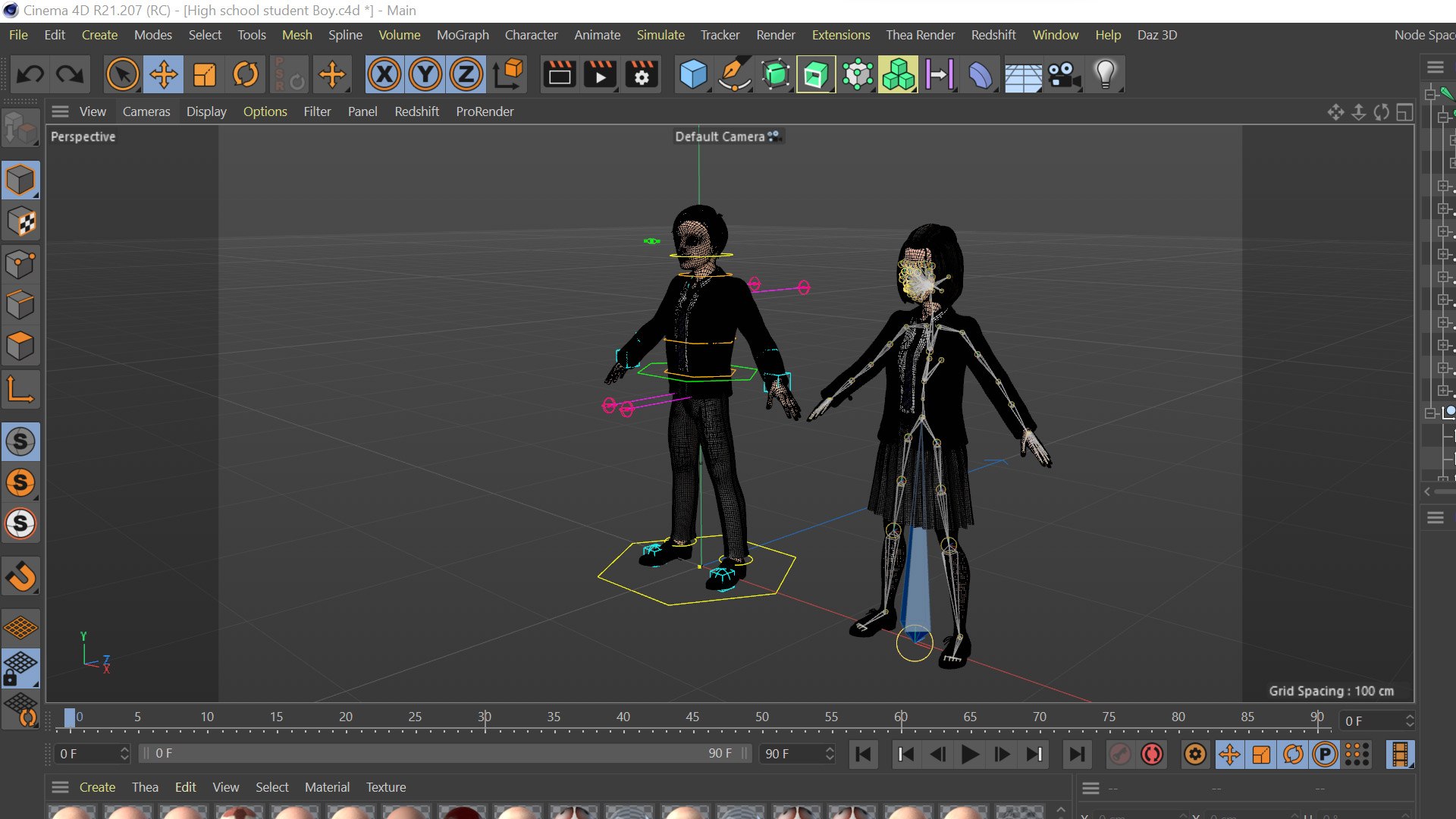Click the Redo arrow icon
Viewport: 1456px width, 819px height.
(71, 74)
